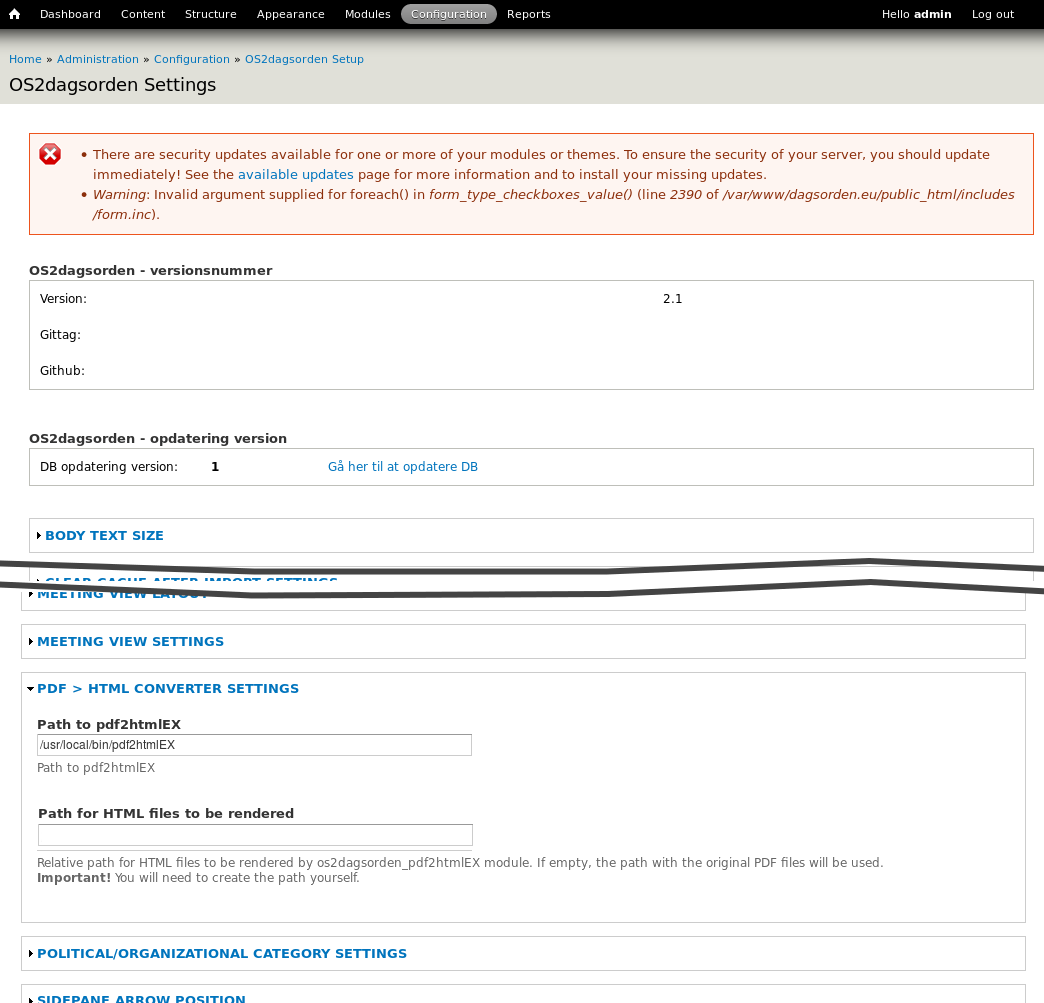Click OS2dagsorden - versionsnummer heading
Viewport: 1044px width, 1003px height.
[150, 270]
